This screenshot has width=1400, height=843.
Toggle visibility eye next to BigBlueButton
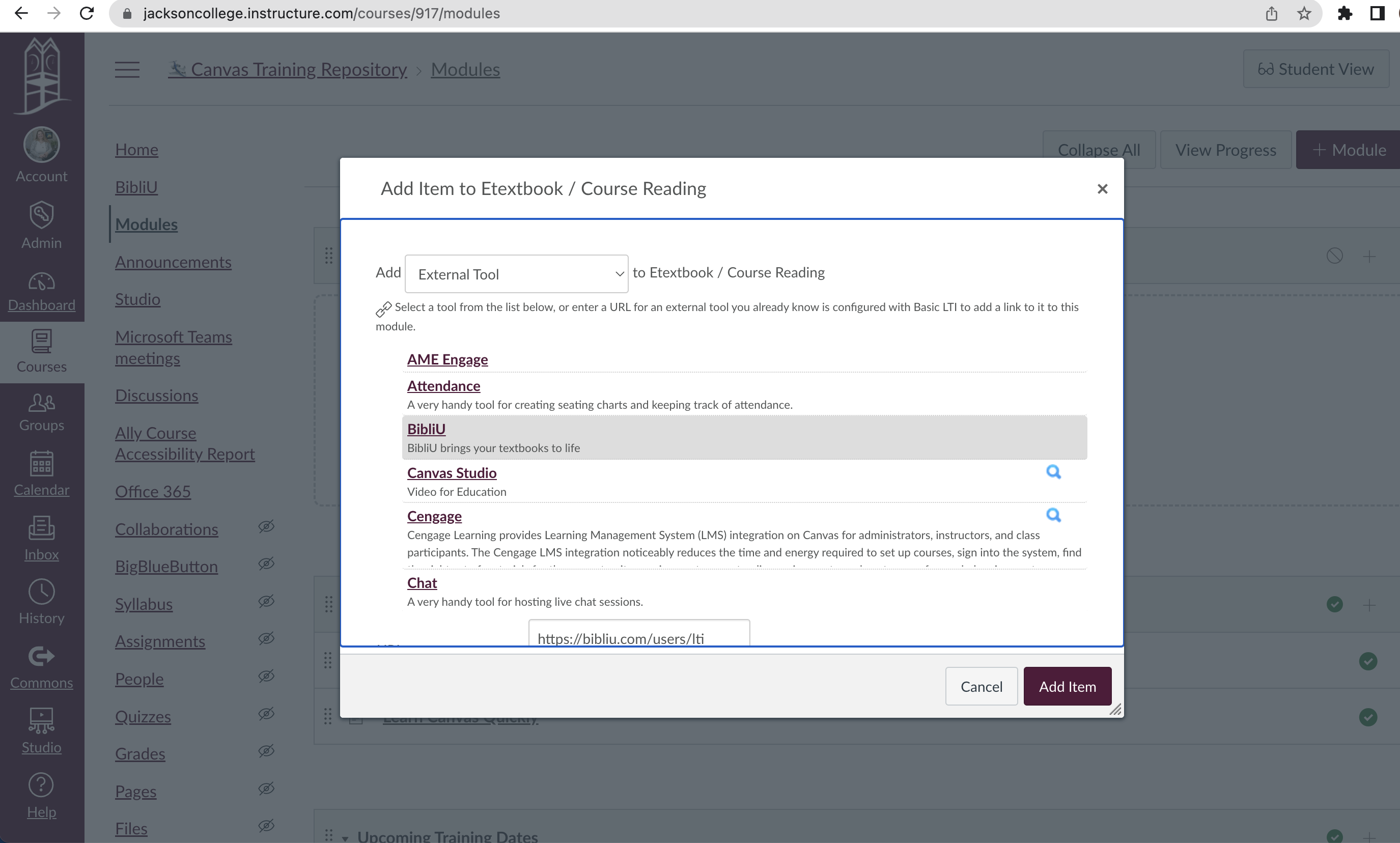(x=266, y=564)
